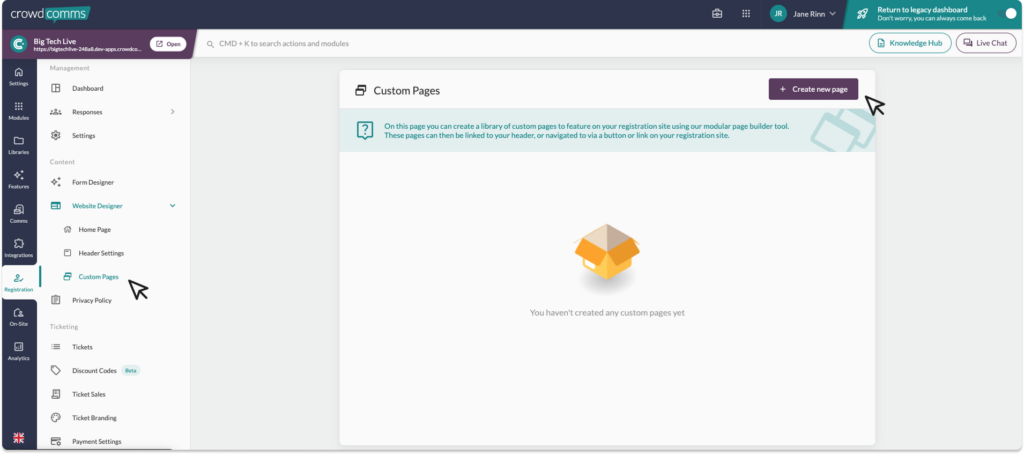This screenshot has width=1024, height=454.
Task: Select the On-Site icon in sidebar
Action: click(18, 316)
